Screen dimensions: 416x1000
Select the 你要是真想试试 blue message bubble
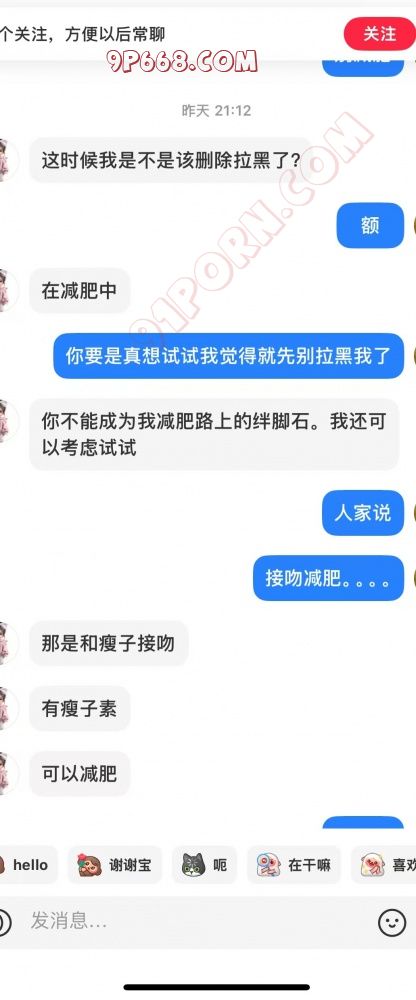coord(228,356)
